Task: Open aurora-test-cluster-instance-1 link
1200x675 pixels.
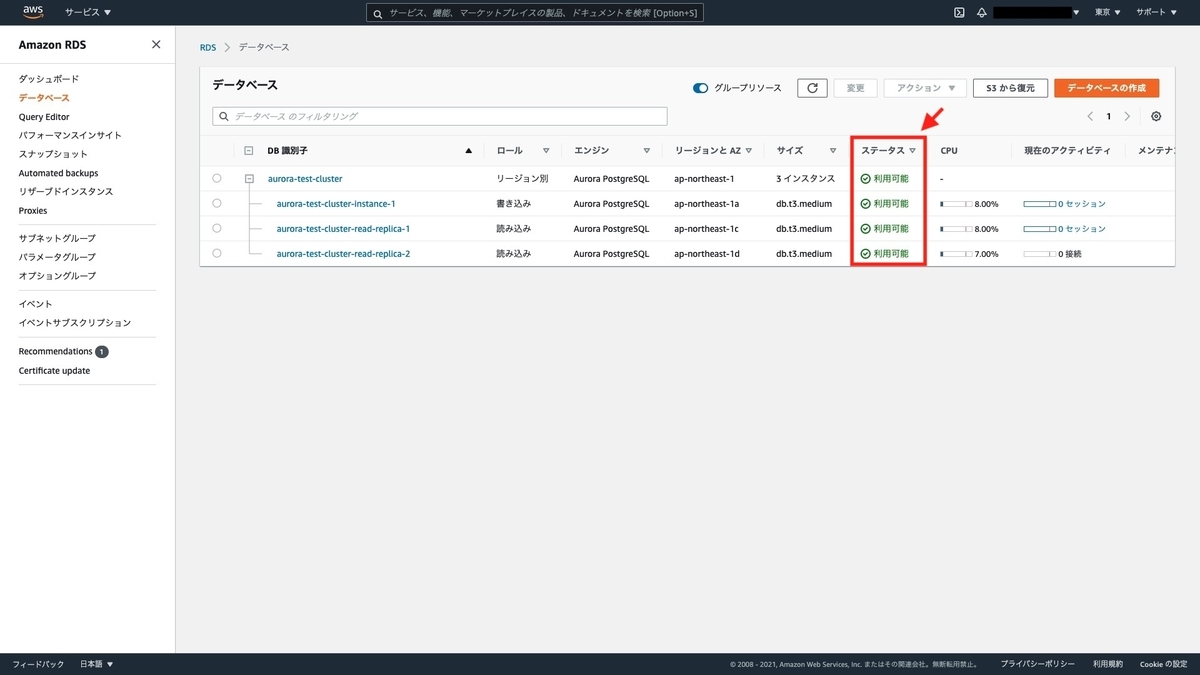Action: pyautogui.click(x=336, y=203)
